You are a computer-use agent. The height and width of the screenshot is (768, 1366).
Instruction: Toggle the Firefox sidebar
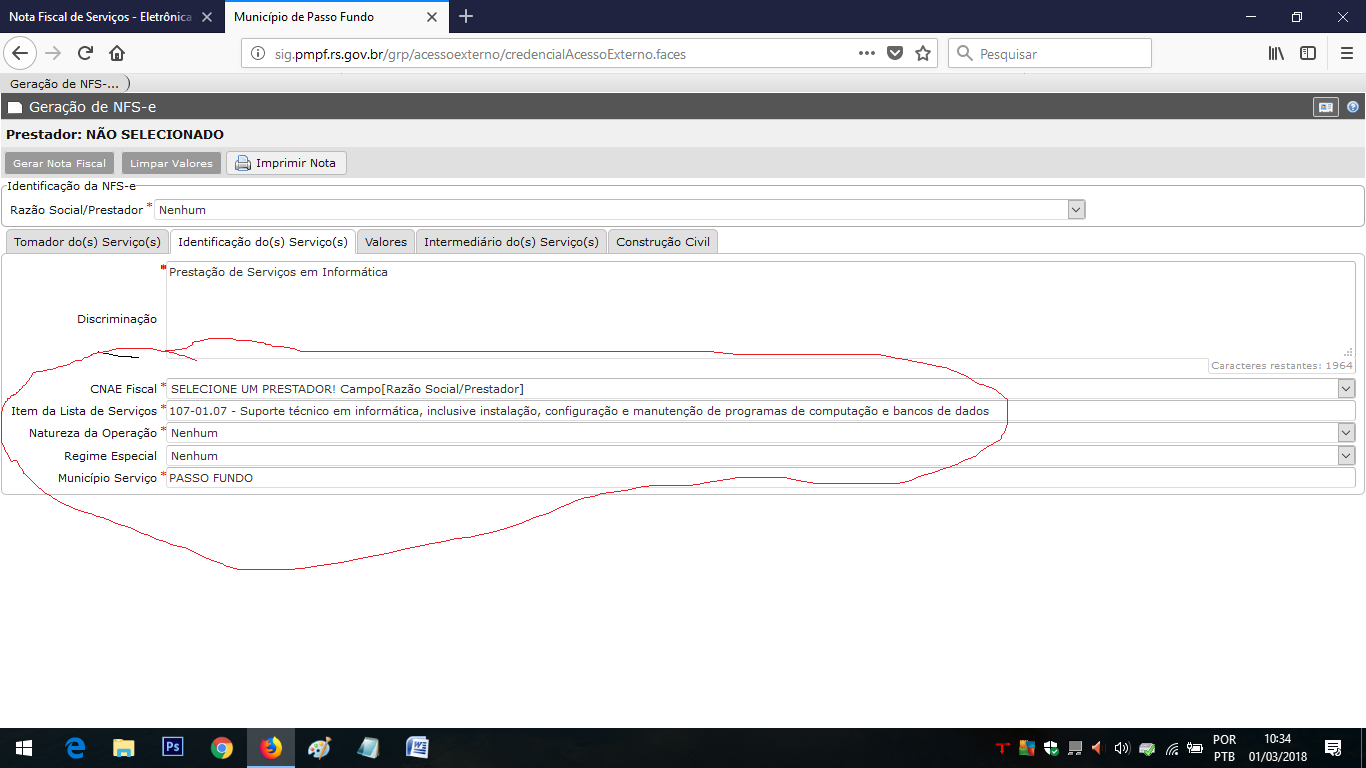pyautogui.click(x=1308, y=53)
